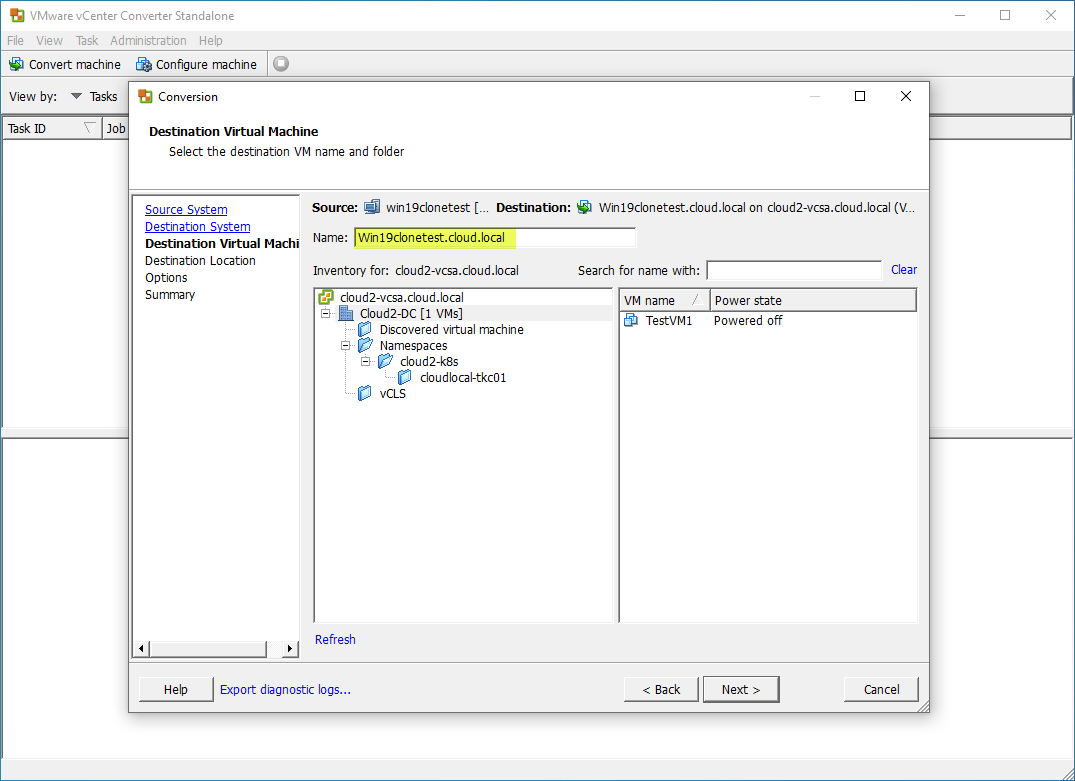This screenshot has height=781, width=1075.
Task: Select the cloud2-k8s folder label
Action: tap(429, 361)
